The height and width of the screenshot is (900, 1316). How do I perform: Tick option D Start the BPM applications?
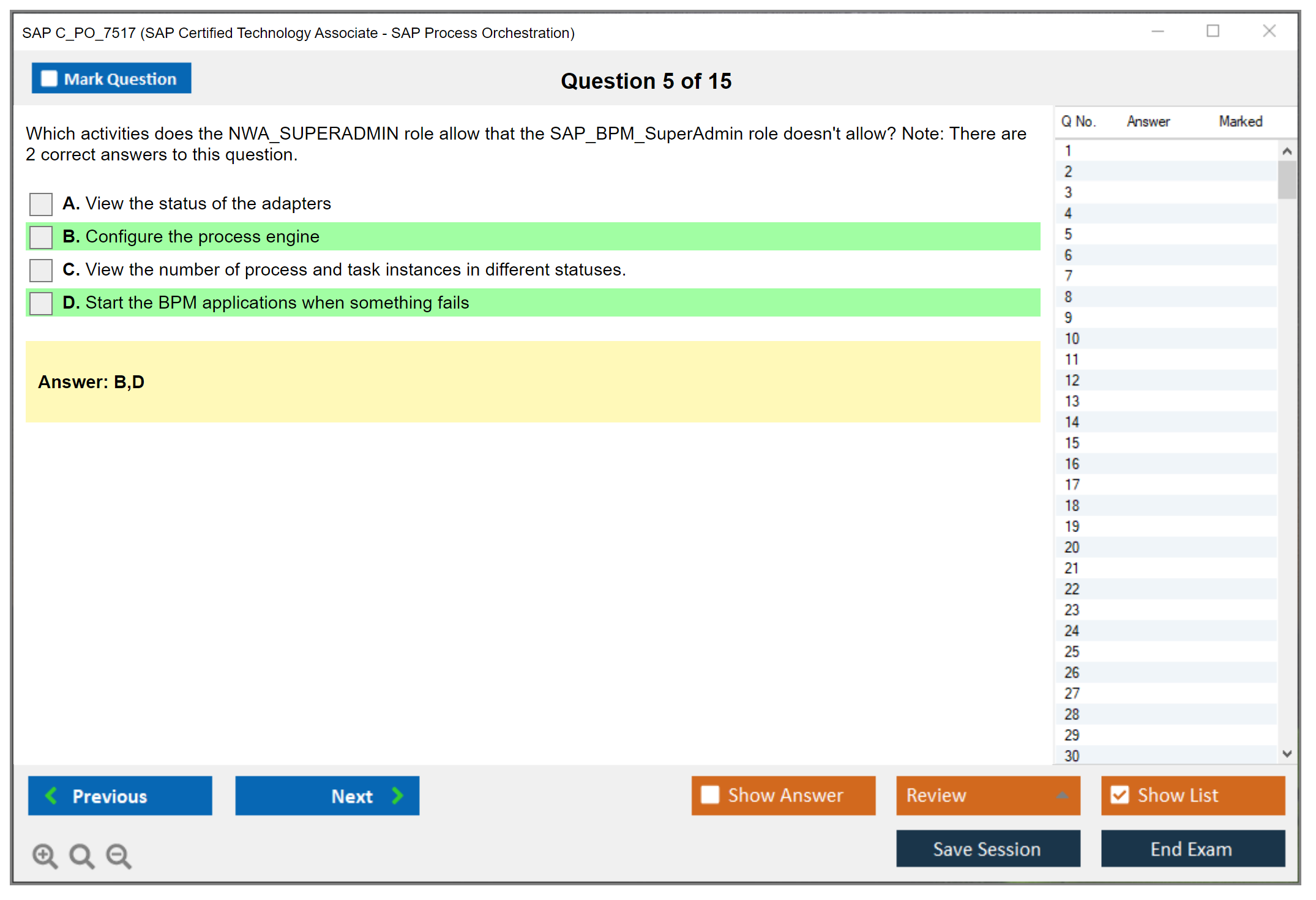41,303
